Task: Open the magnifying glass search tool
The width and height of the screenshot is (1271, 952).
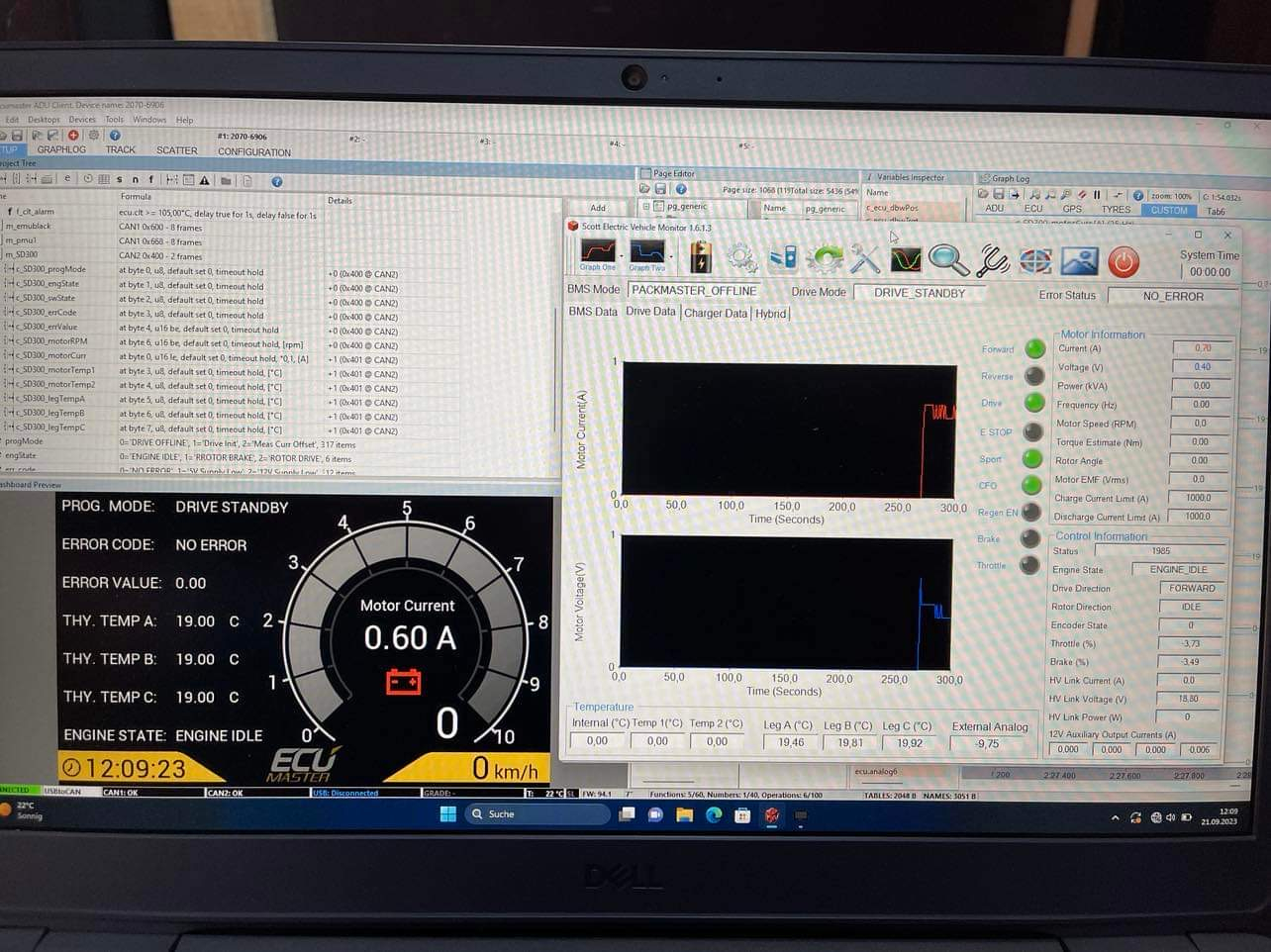Action: coord(947,259)
